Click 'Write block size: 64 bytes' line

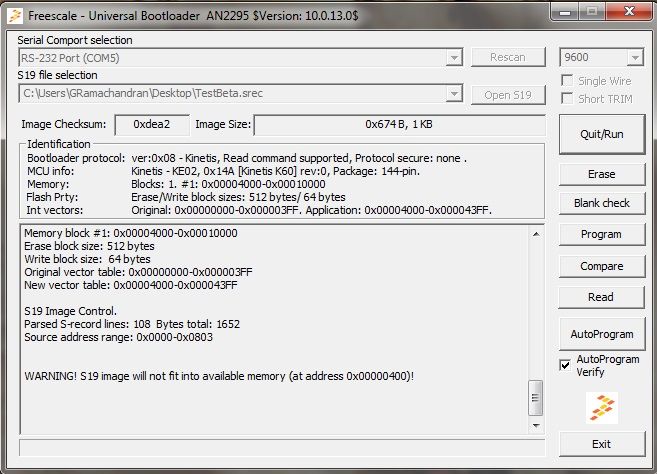[87, 259]
